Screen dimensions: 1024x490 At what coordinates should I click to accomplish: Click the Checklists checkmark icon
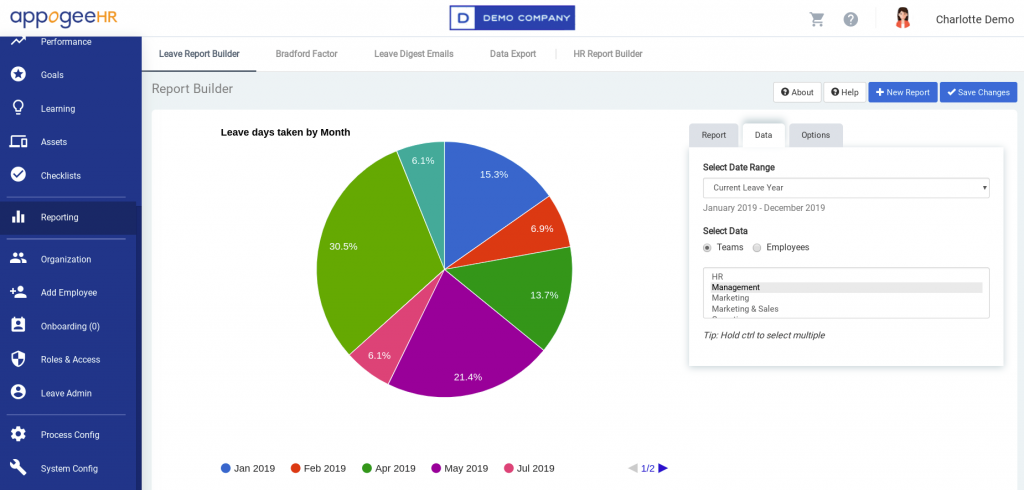tap(18, 175)
